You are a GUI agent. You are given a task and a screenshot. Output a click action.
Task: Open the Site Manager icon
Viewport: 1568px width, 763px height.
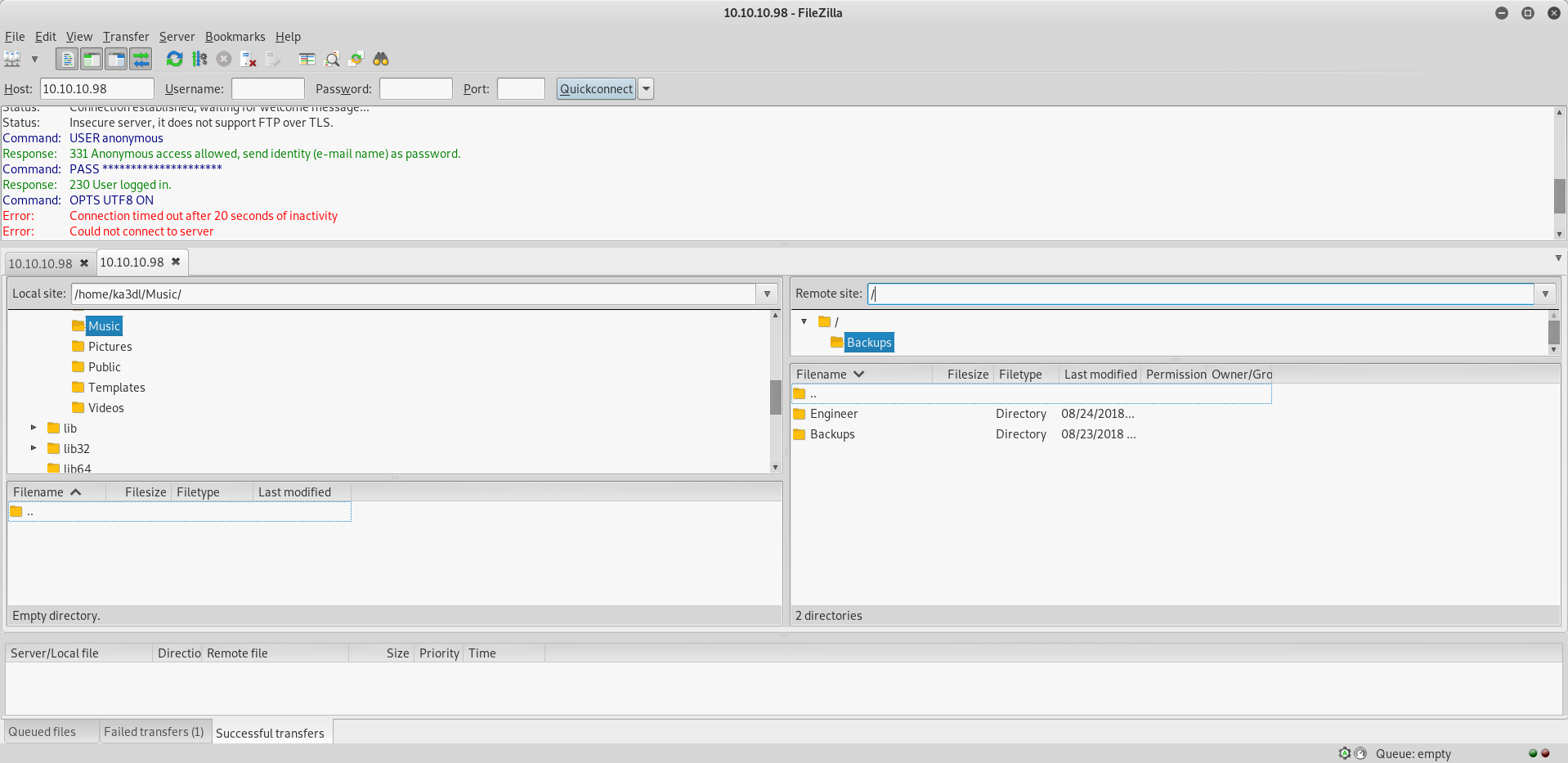pos(12,59)
